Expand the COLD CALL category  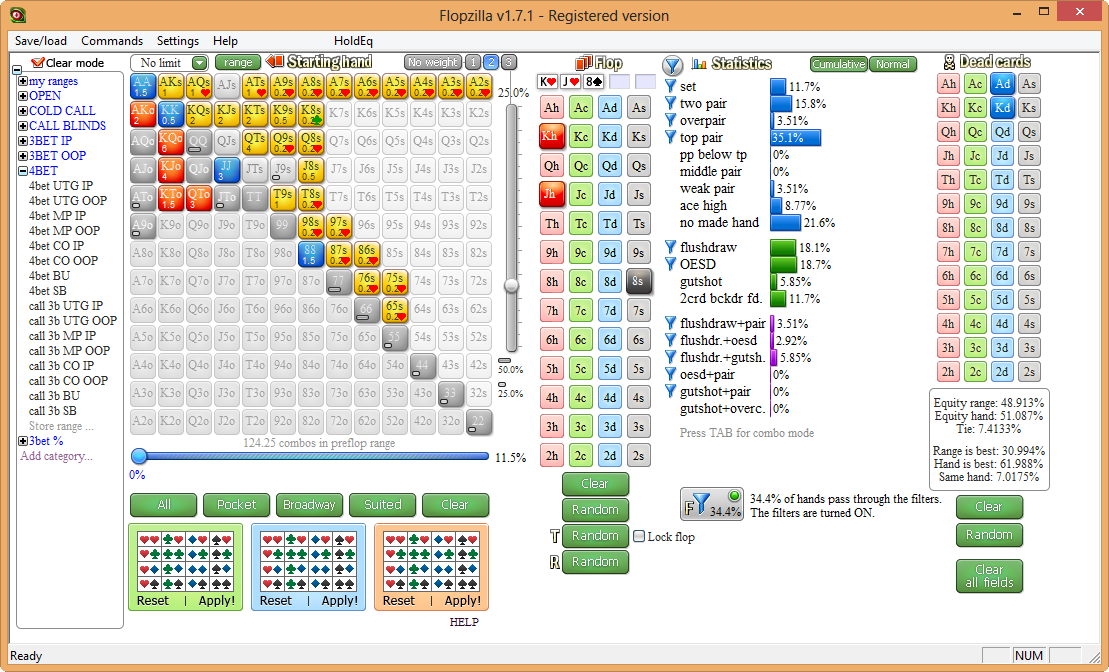[23, 111]
